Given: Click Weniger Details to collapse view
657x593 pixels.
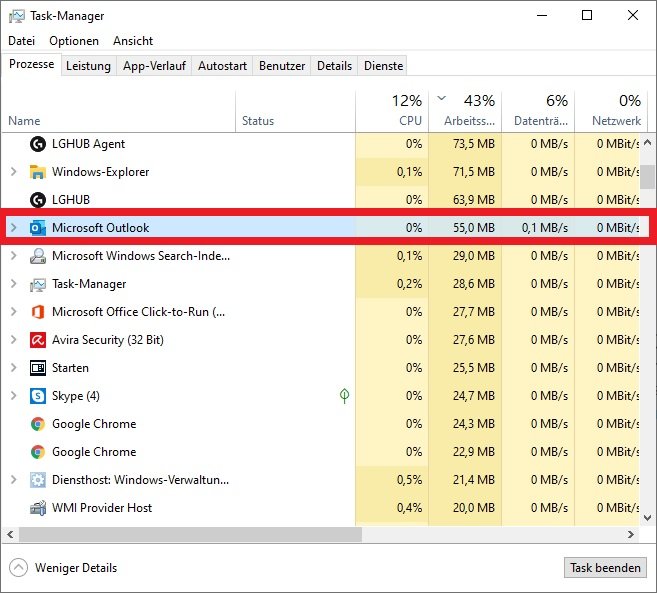Looking at the screenshot, I should [x=63, y=568].
